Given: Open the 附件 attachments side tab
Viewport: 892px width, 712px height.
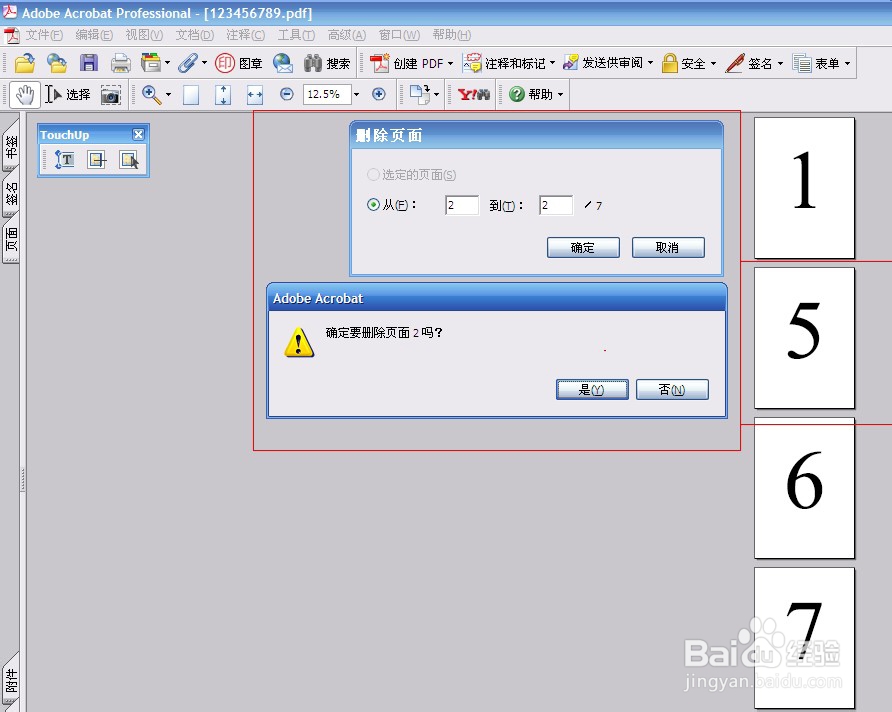Looking at the screenshot, I should (x=11, y=680).
